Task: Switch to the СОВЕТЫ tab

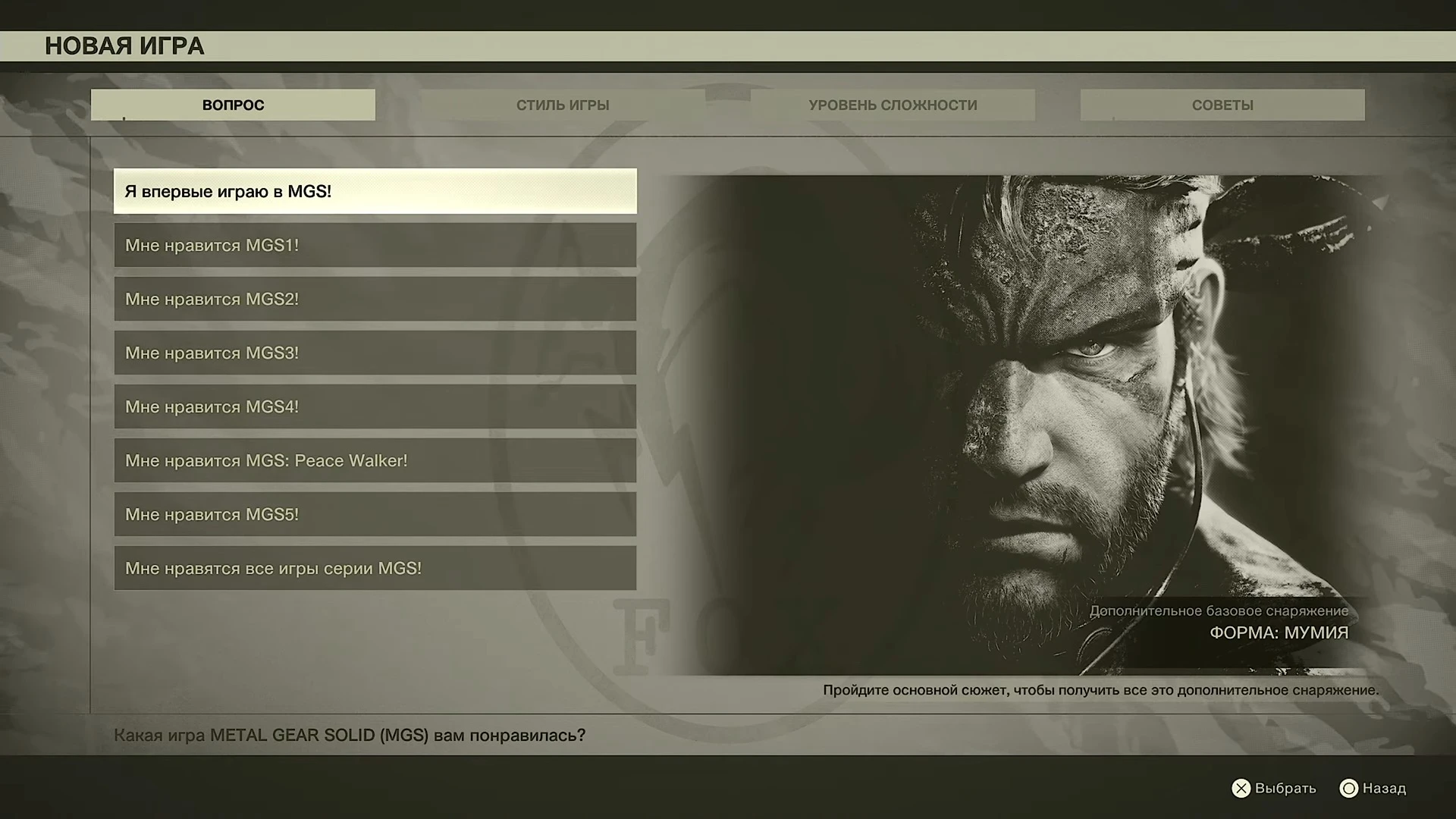Action: pyautogui.click(x=1222, y=105)
